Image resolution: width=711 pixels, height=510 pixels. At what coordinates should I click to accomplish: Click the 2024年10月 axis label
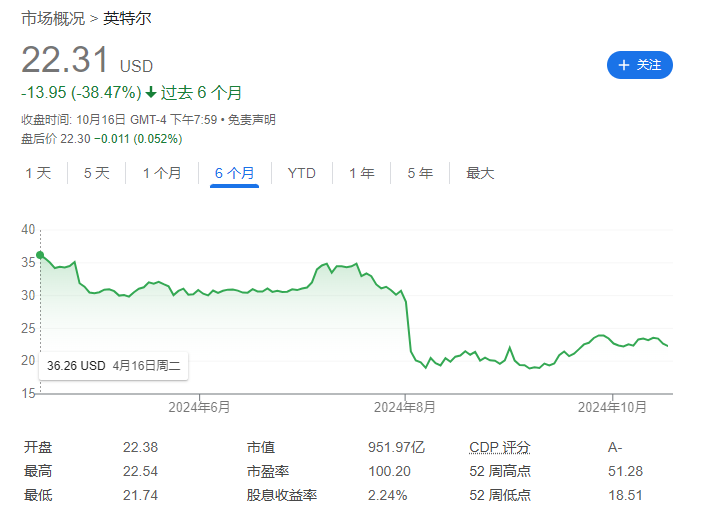pyautogui.click(x=612, y=407)
